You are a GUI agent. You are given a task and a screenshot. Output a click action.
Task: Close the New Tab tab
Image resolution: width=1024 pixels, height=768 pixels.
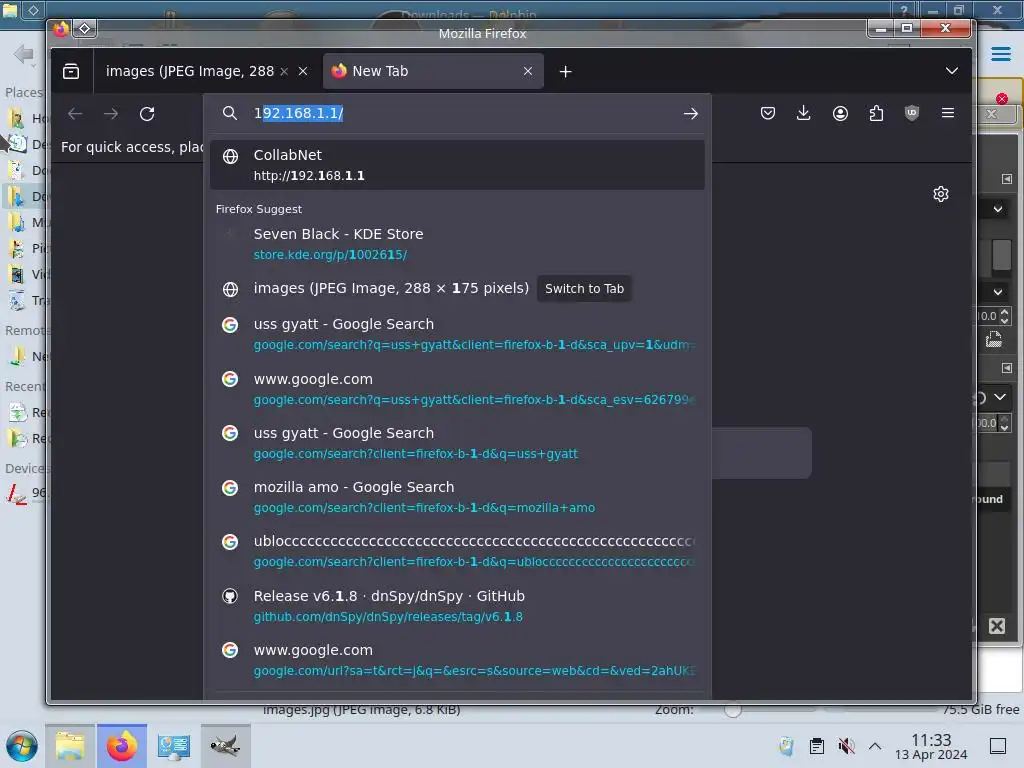pyautogui.click(x=528, y=71)
